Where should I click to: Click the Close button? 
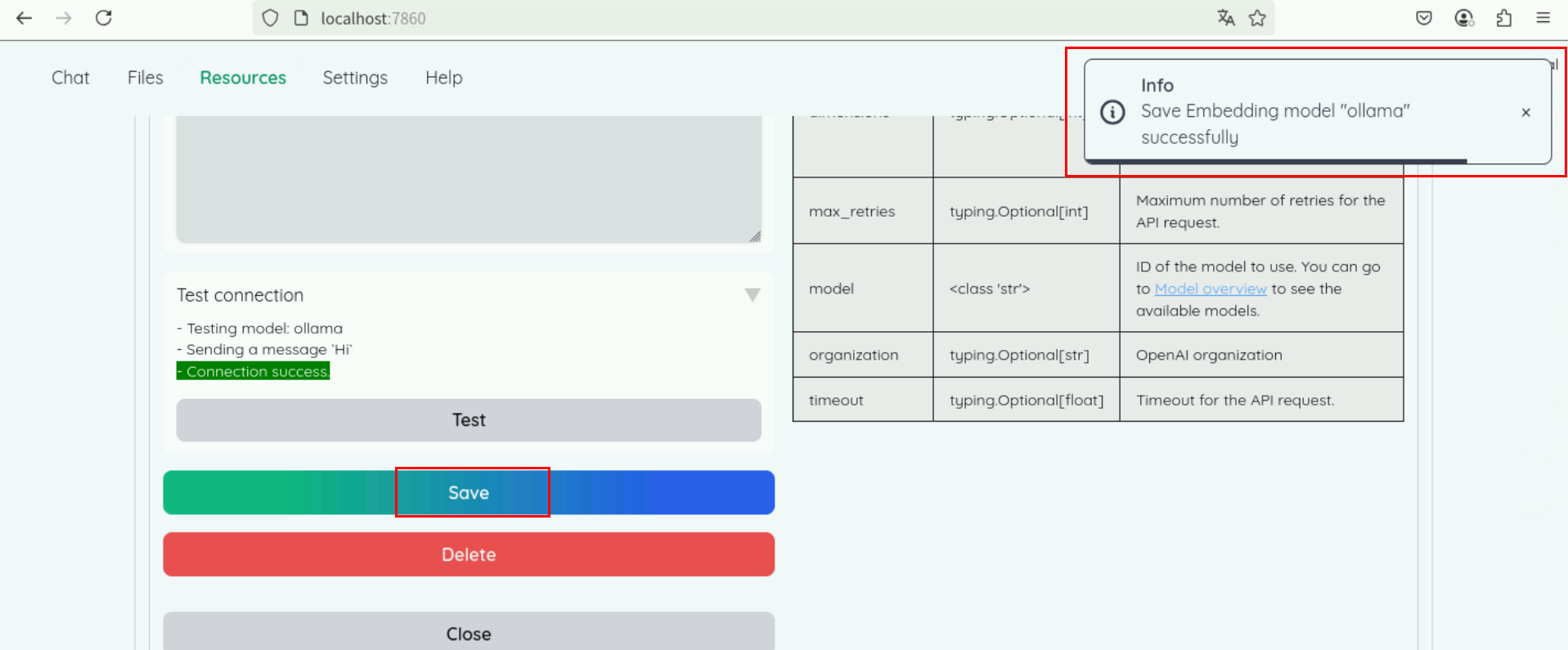[x=469, y=631]
